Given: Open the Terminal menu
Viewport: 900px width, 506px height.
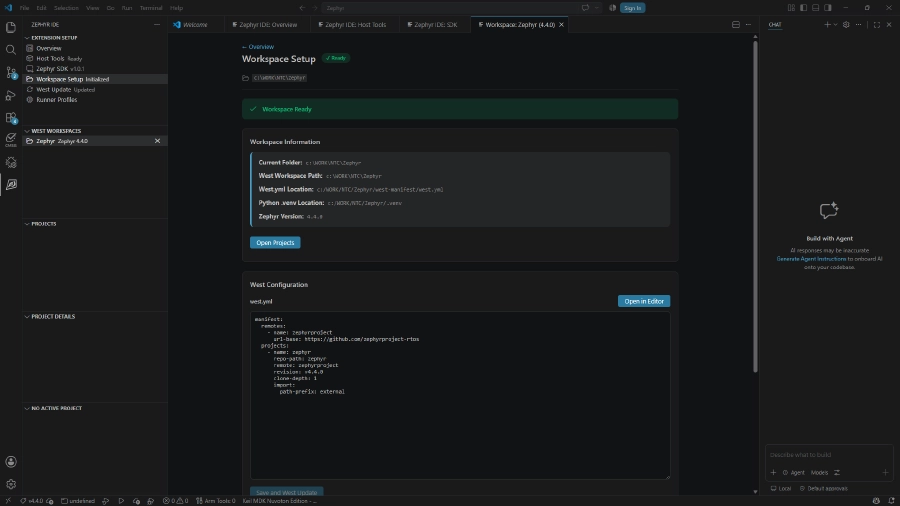Looking at the screenshot, I should pyautogui.click(x=151, y=8).
